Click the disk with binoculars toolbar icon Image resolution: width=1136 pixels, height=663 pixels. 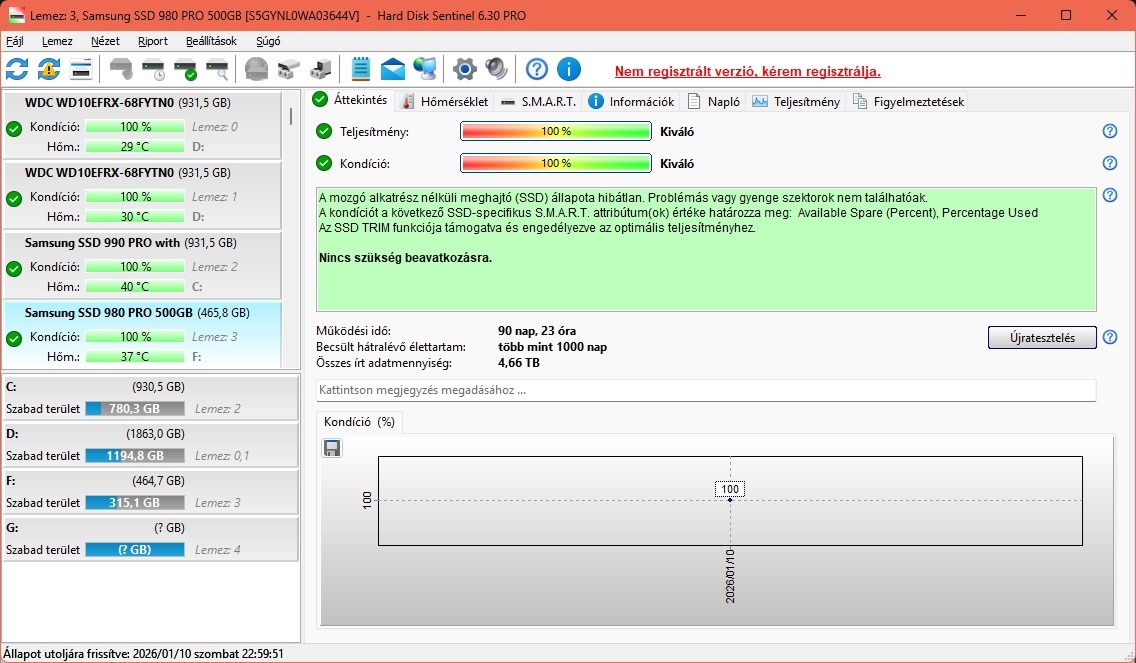(x=288, y=70)
